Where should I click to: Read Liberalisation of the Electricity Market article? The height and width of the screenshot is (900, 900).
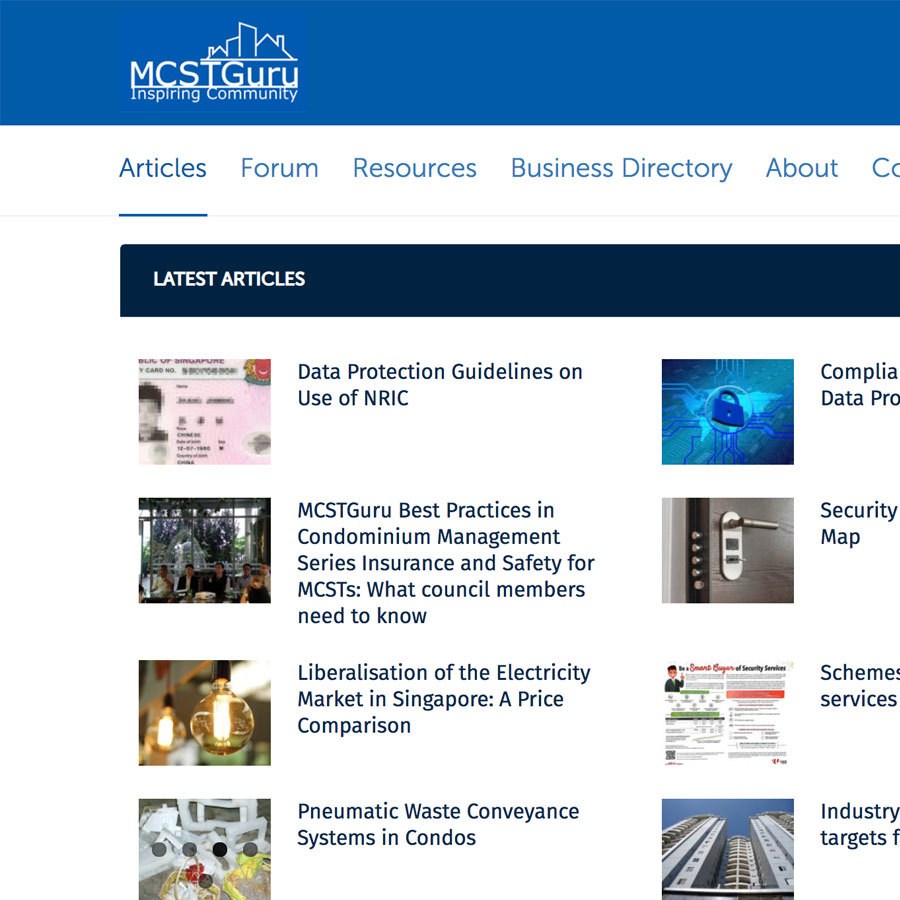[x=444, y=699]
